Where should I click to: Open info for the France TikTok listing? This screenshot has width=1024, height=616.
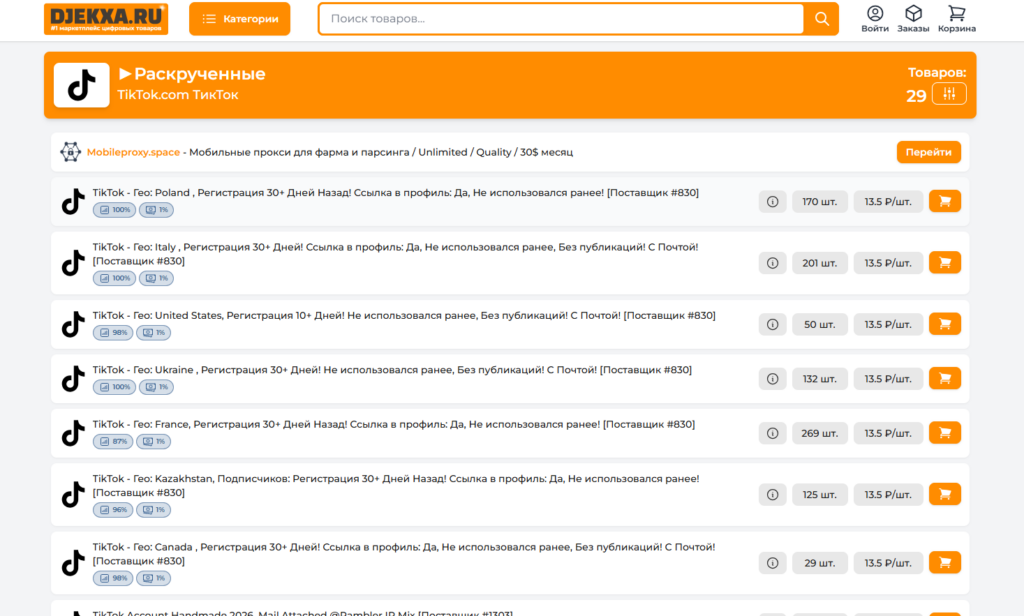pos(773,433)
